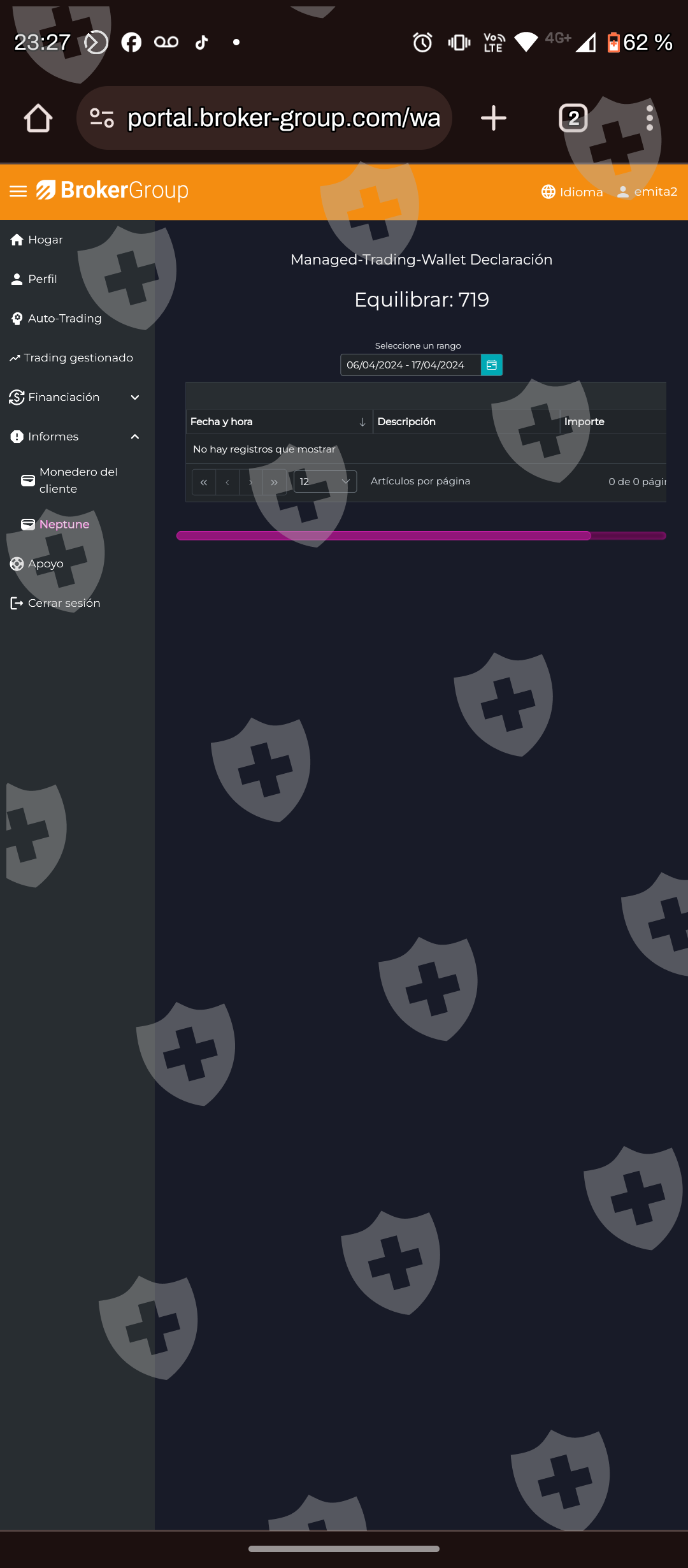688x1568 pixels.
Task: Open the hamburger menu in BrokerGroup header
Action: 18,191
